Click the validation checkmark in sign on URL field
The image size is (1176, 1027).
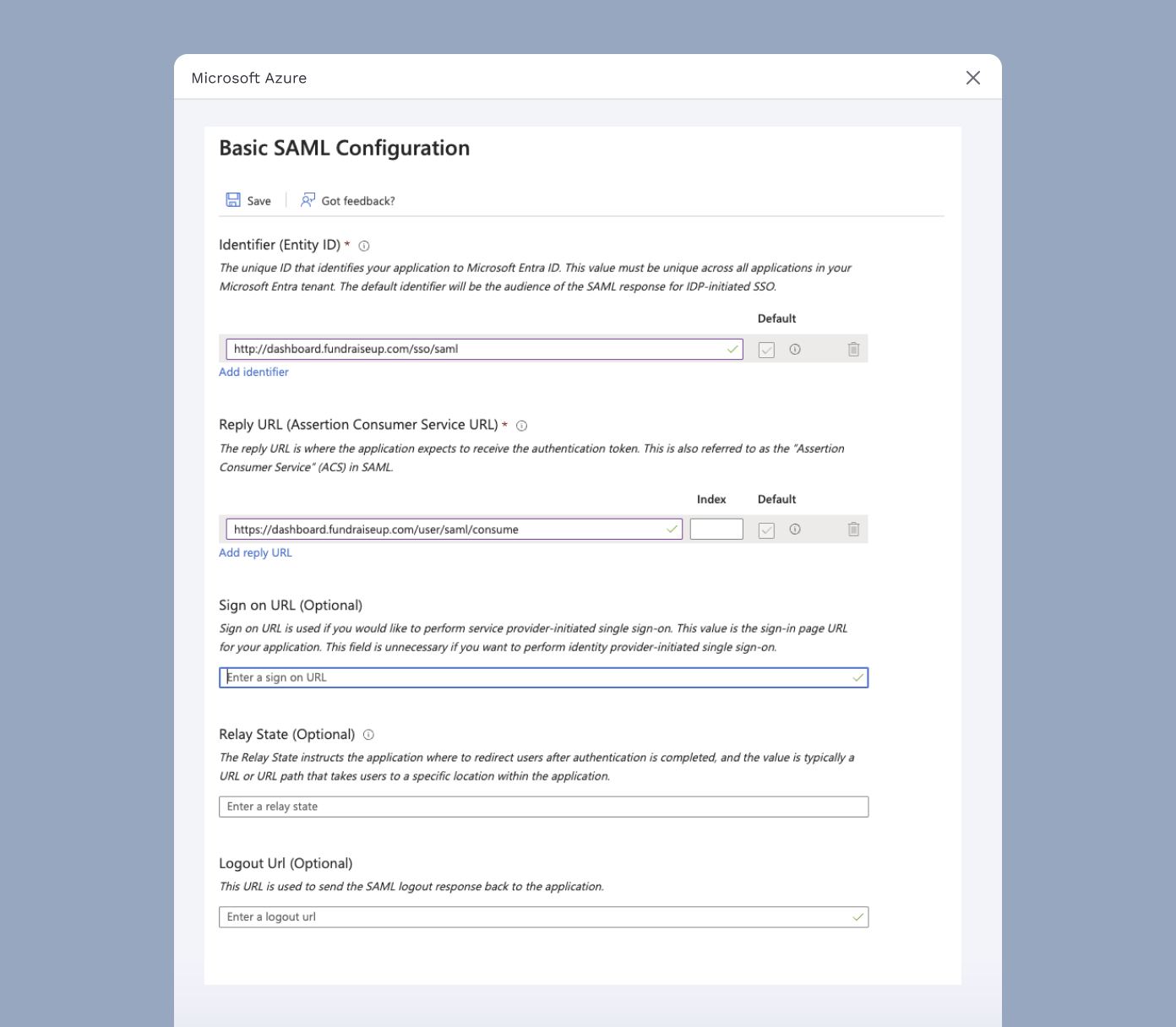click(857, 677)
